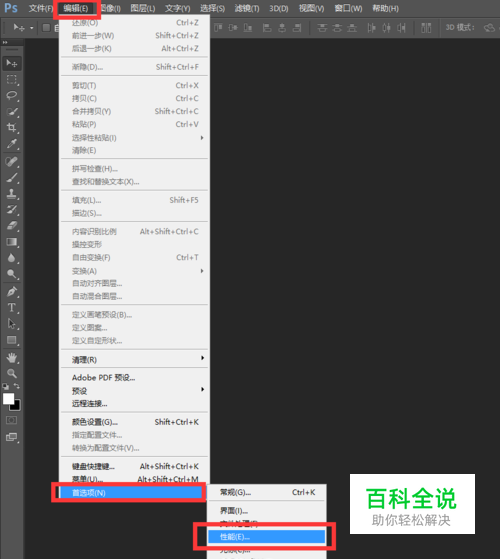
Task: Click the auto-align layers icon
Action: tap(426, 27)
